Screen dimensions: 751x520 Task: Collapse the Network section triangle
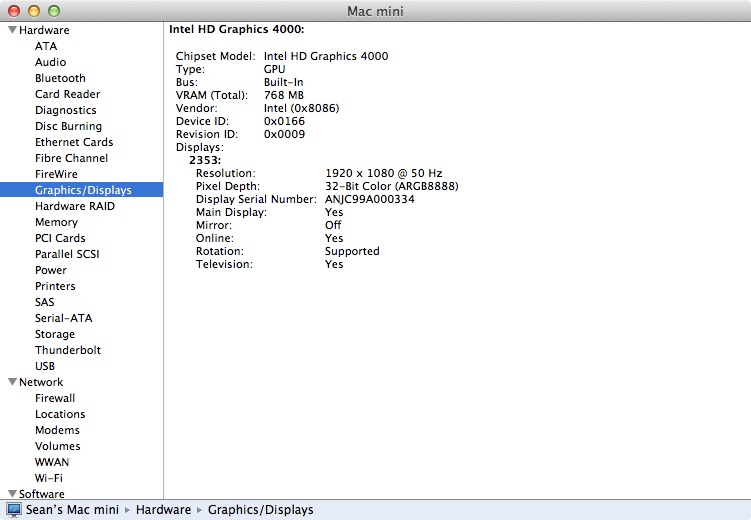point(12,382)
